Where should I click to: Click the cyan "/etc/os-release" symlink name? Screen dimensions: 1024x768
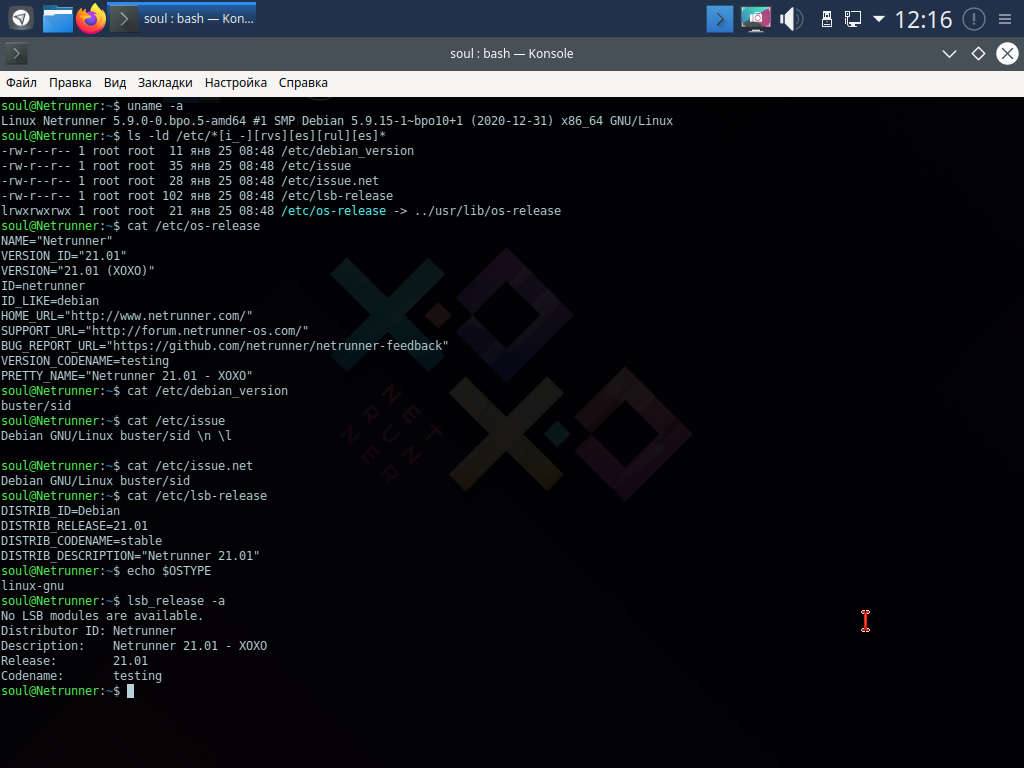tap(333, 211)
